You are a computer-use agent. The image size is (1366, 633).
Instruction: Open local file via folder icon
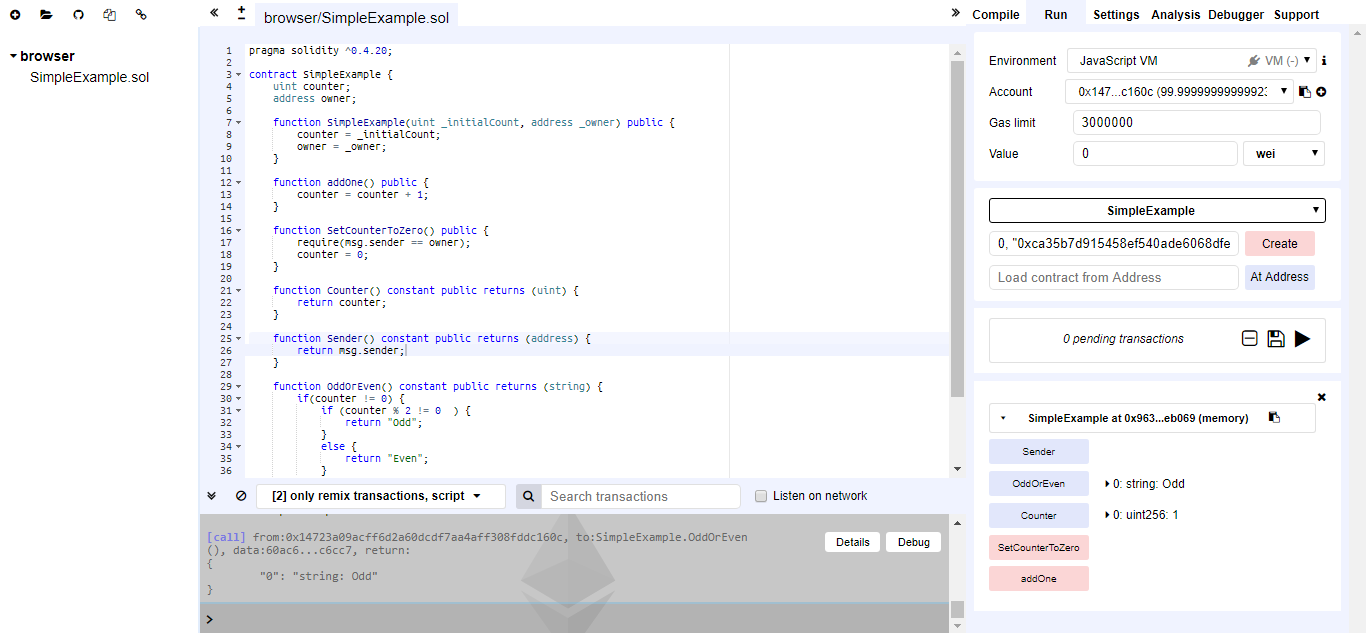click(x=46, y=15)
